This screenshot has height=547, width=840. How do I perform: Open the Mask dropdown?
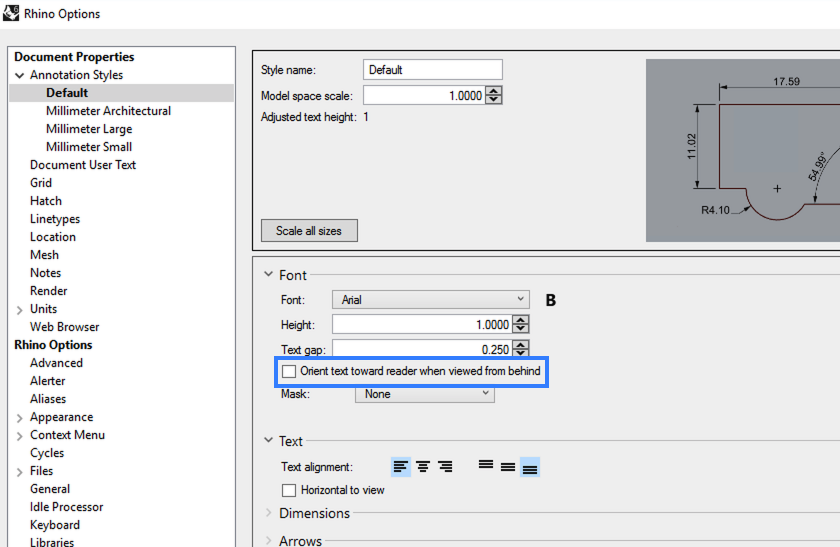point(425,394)
